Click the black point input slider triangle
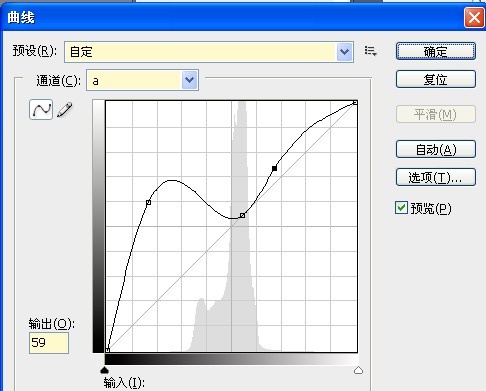486x391 pixels. (105, 370)
